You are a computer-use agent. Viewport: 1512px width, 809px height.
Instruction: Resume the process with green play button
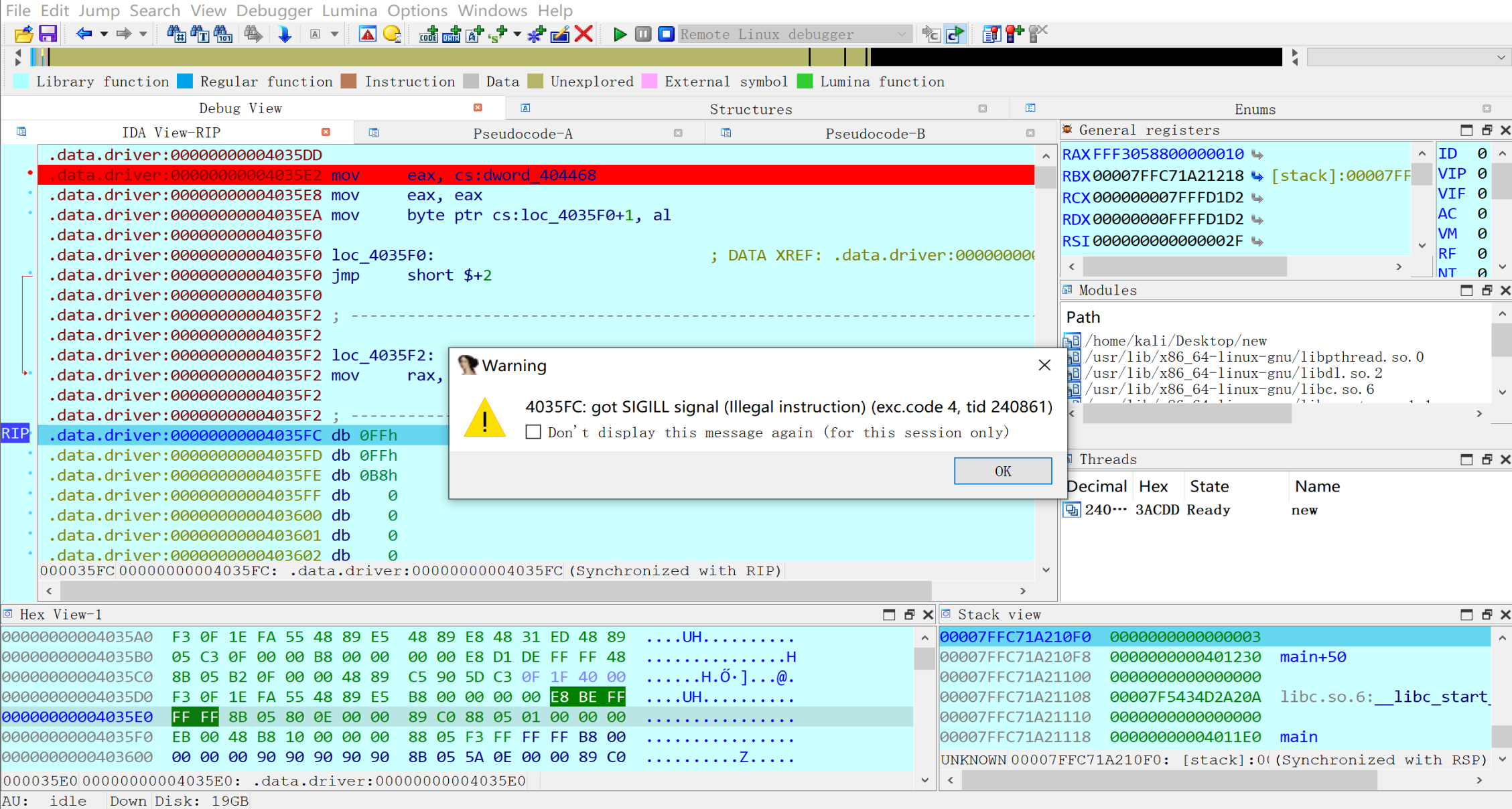pos(620,33)
